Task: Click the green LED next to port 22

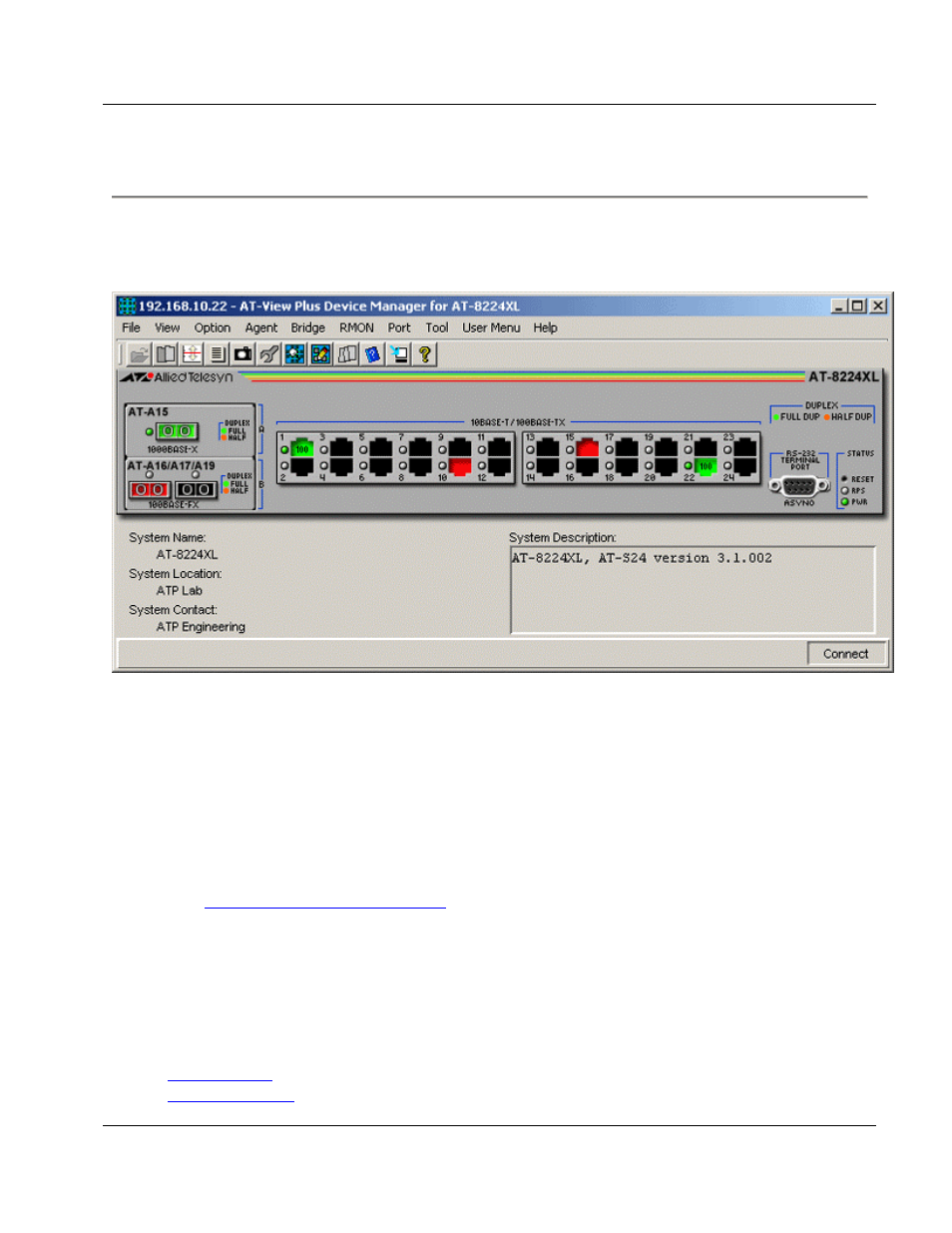Action: pos(689,465)
